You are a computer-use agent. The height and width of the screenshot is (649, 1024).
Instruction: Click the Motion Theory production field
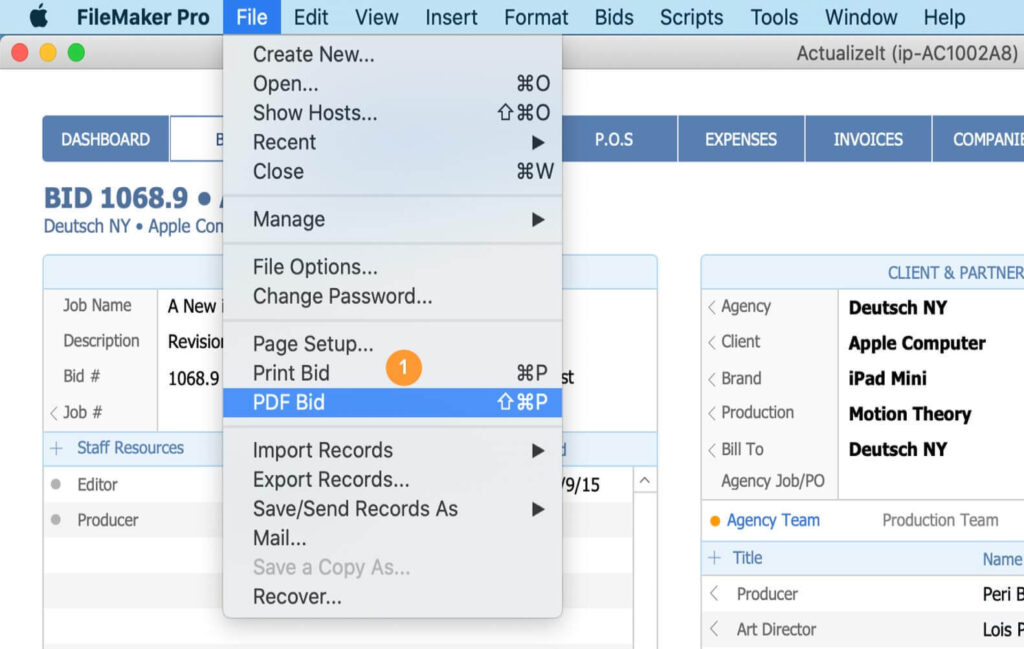[910, 414]
